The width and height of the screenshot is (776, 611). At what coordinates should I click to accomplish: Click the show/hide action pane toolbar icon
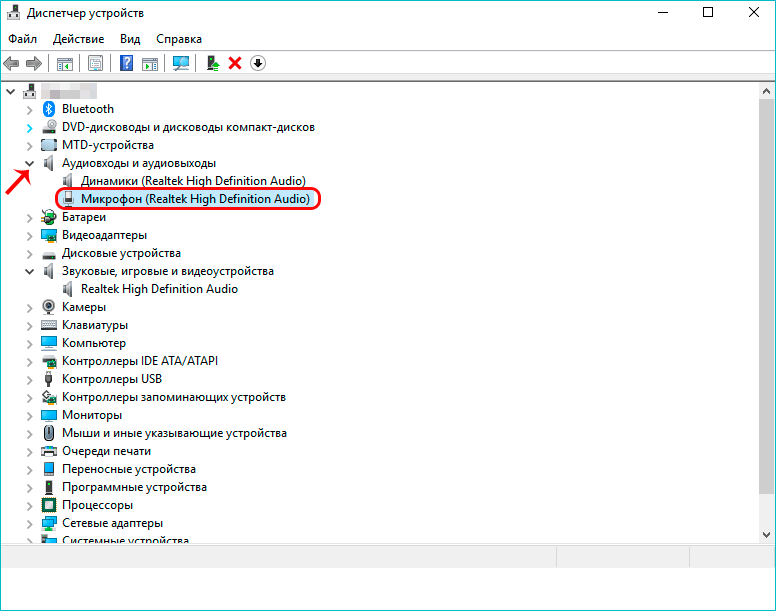tap(149, 63)
